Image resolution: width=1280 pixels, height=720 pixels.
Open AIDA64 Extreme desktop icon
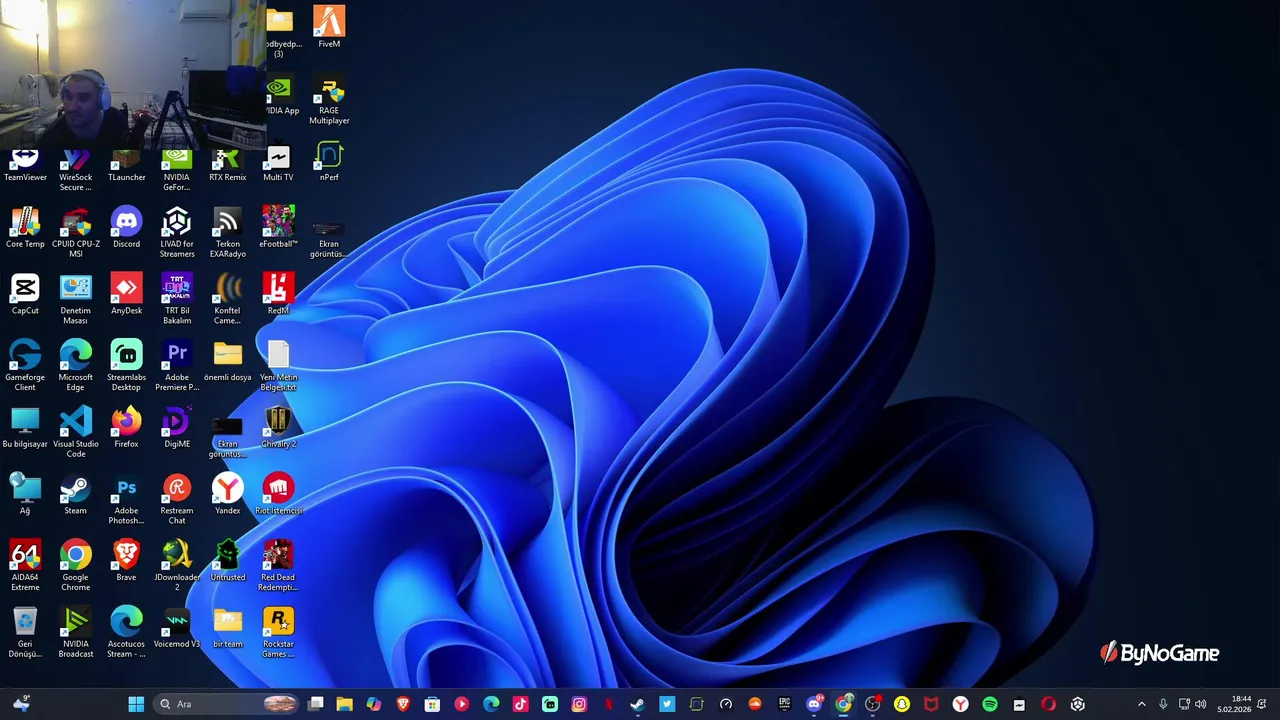tap(25, 566)
